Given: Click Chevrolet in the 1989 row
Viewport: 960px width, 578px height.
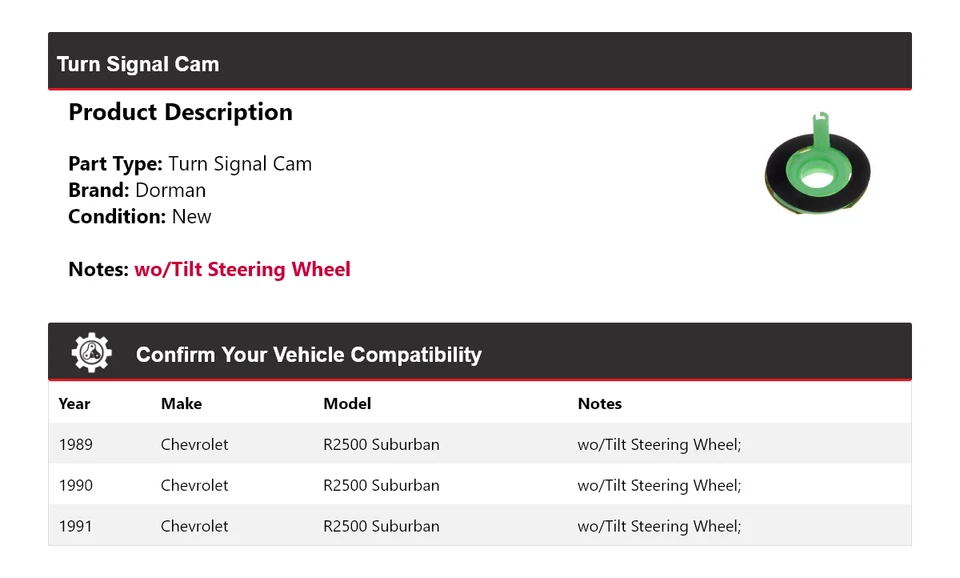Looking at the screenshot, I should tap(194, 444).
